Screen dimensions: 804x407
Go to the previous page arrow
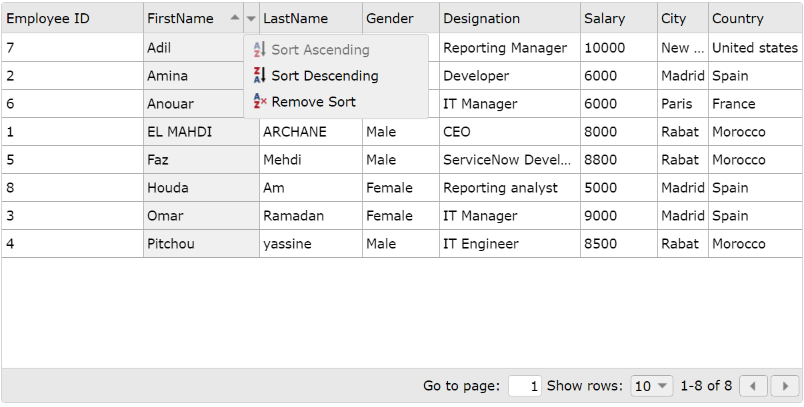tap(754, 386)
